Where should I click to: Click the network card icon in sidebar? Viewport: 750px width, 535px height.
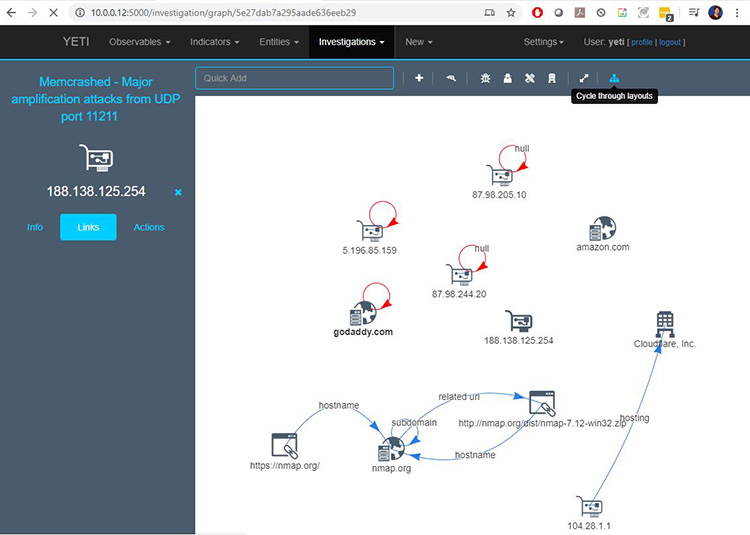coord(96,158)
